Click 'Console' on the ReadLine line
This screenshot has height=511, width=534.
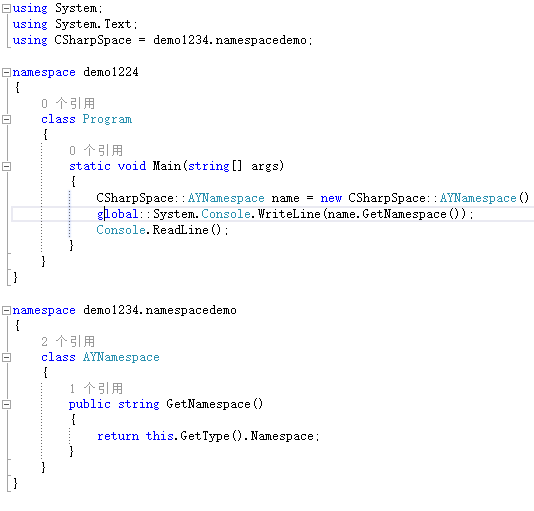tap(121, 230)
